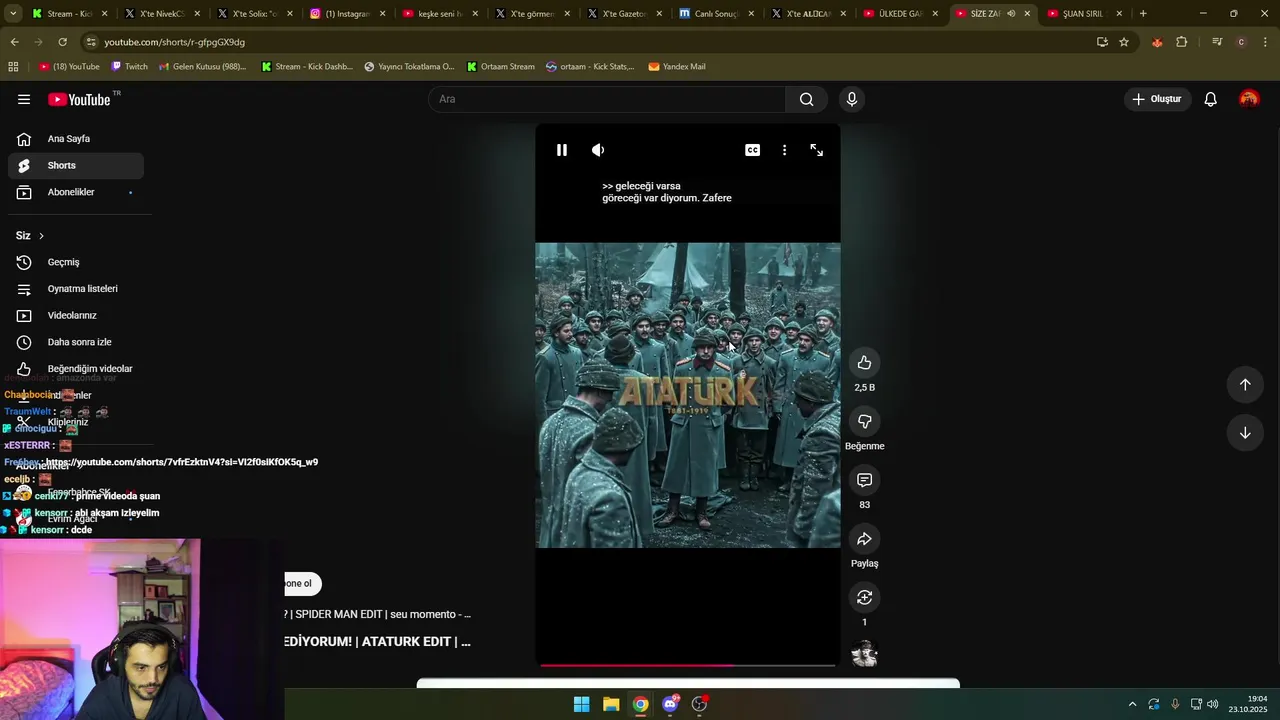Image resolution: width=1280 pixels, height=720 pixels.
Task: Switch to the ÜLKEDE GAR tab
Action: (x=901, y=14)
